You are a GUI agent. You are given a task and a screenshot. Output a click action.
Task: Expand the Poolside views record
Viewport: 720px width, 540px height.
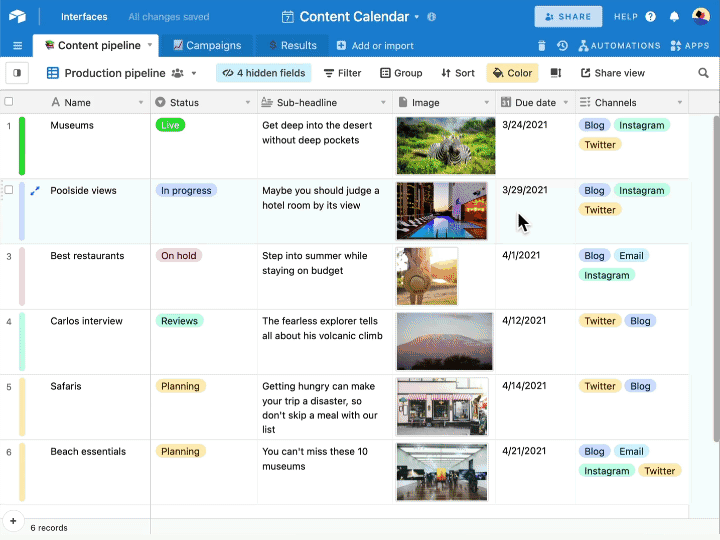(35, 191)
